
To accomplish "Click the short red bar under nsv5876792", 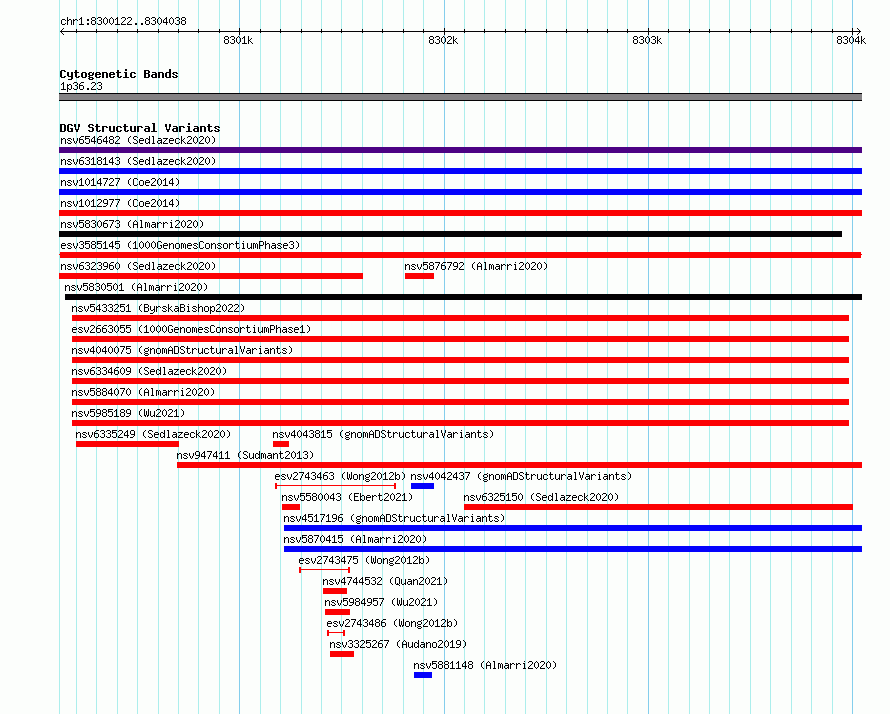I will click(x=419, y=276).
